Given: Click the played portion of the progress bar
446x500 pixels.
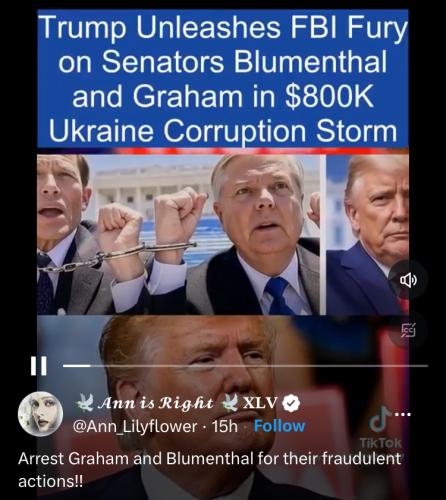Looking at the screenshot, I should click(x=76, y=366).
